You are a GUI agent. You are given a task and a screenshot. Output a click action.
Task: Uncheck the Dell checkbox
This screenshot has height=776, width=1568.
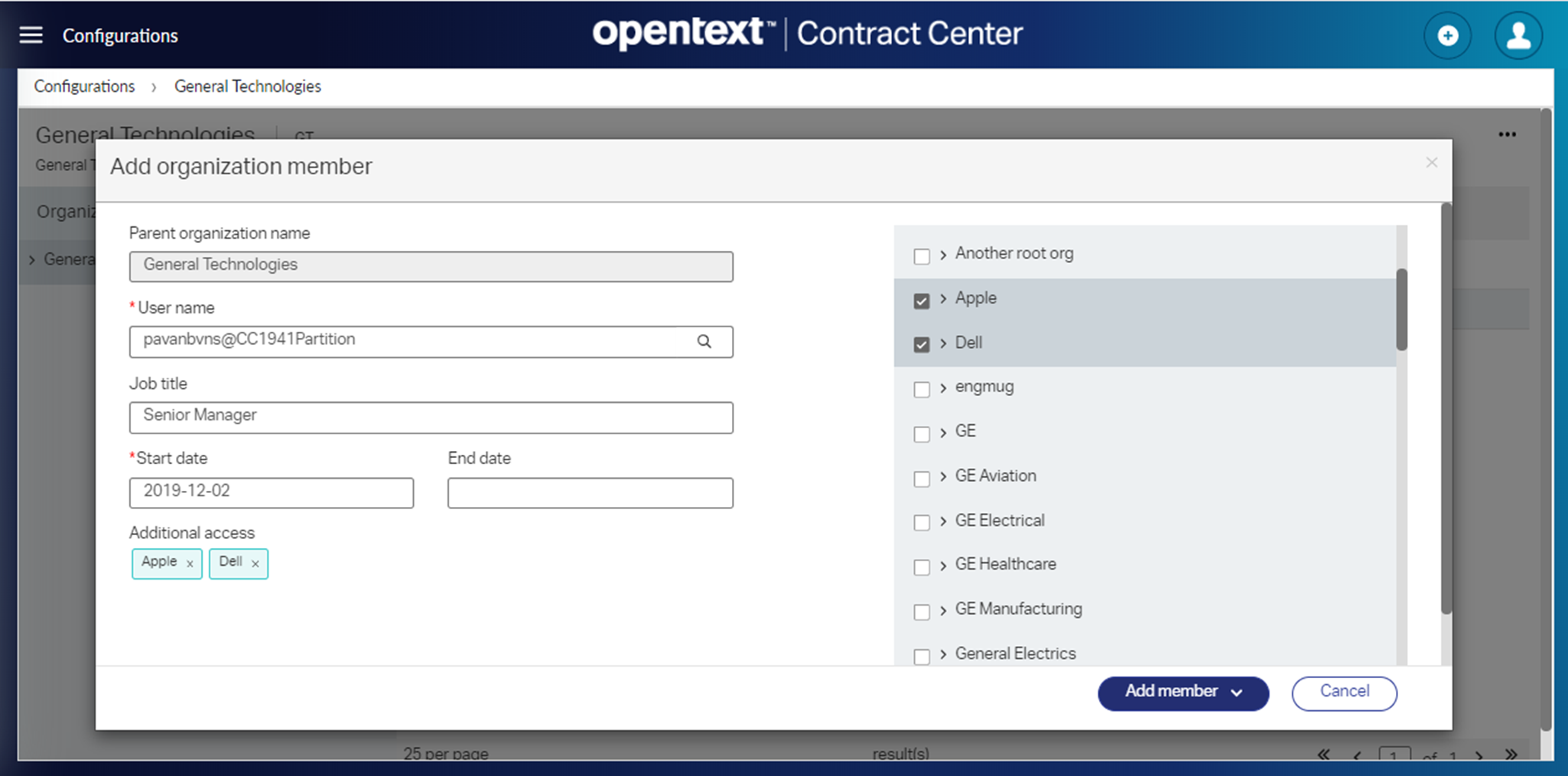tap(922, 345)
